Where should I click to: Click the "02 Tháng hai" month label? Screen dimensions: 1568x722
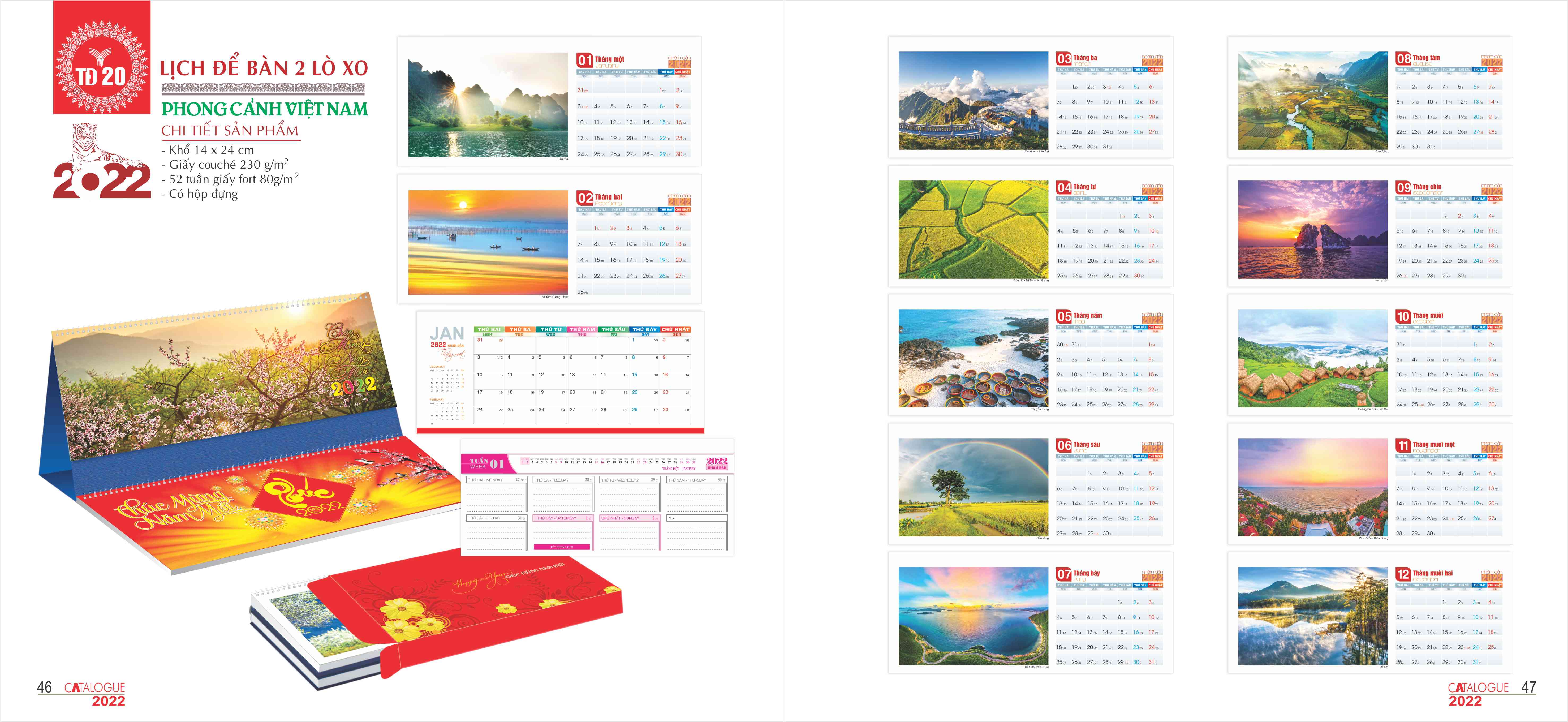coord(600,198)
